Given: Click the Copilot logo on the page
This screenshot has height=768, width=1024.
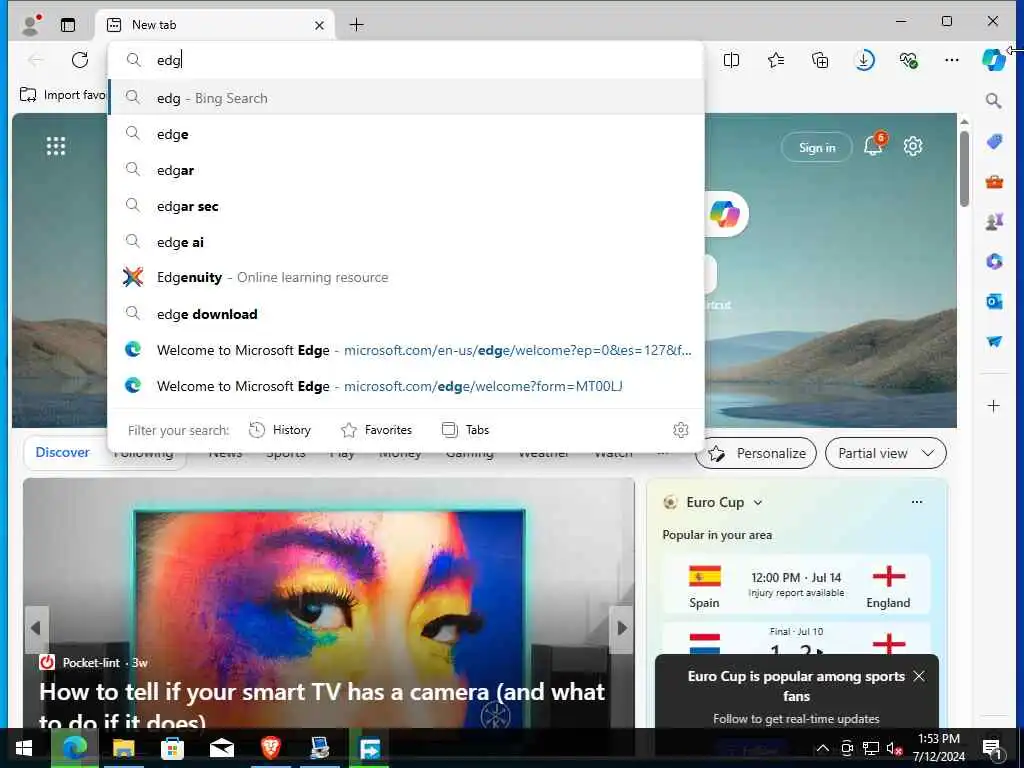Looking at the screenshot, I should (725, 214).
